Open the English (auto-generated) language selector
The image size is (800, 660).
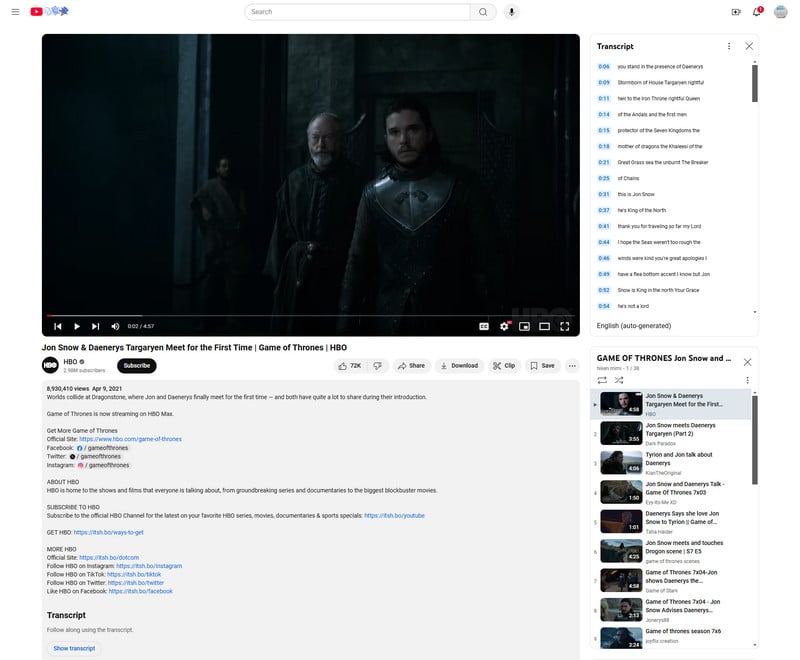(634, 325)
